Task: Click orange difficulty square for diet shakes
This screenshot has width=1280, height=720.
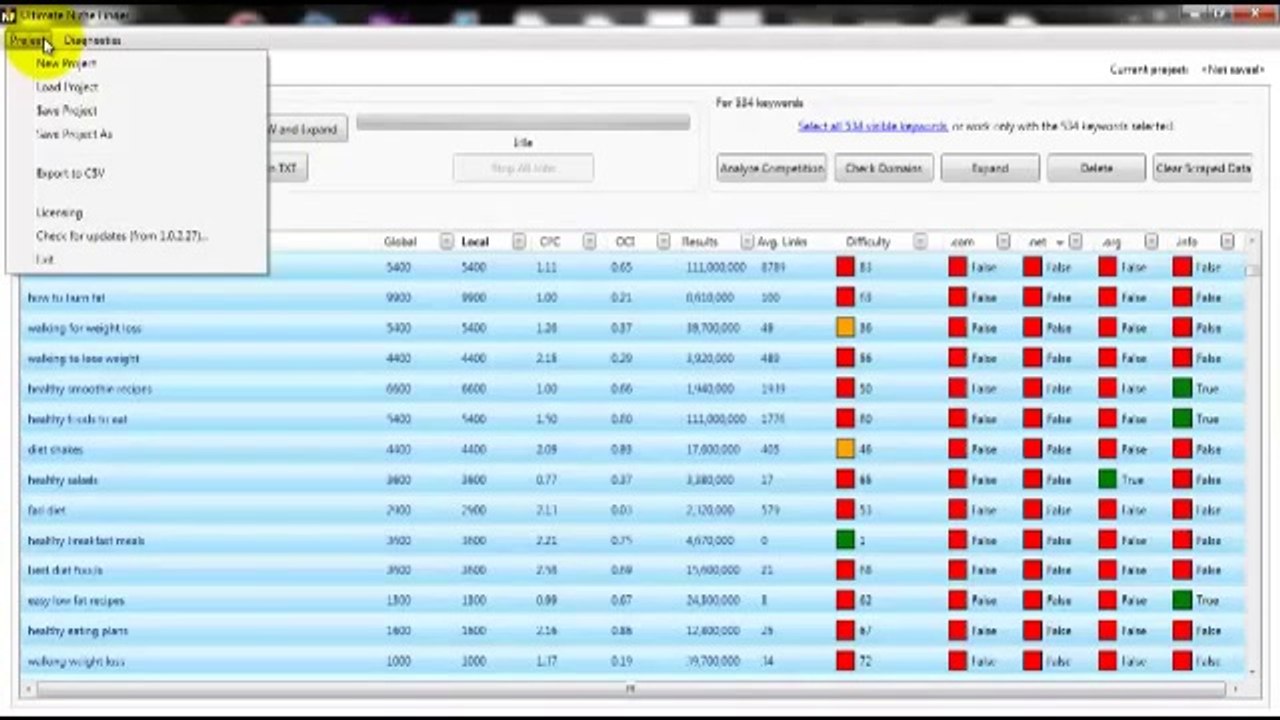Action: coord(846,449)
